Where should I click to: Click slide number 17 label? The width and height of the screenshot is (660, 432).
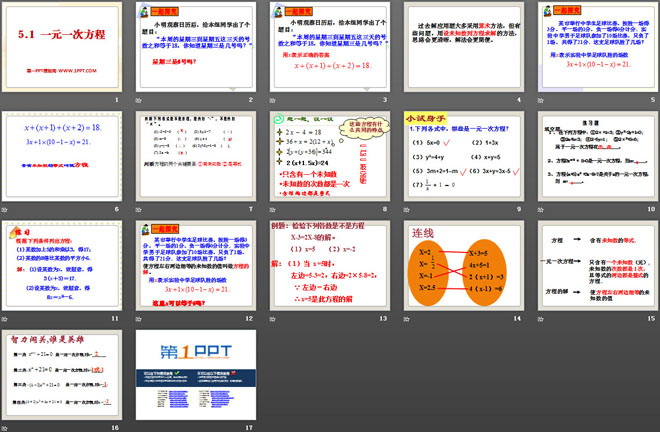pos(249,427)
